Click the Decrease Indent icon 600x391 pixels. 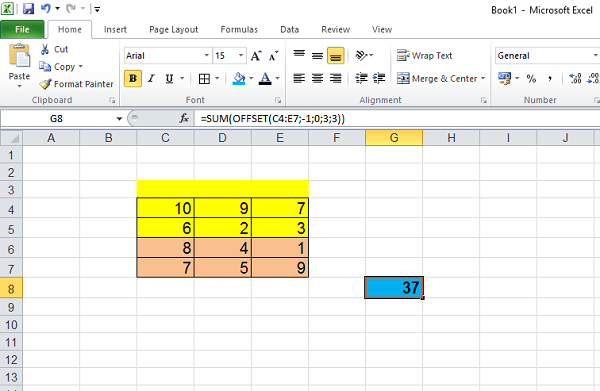(x=361, y=78)
